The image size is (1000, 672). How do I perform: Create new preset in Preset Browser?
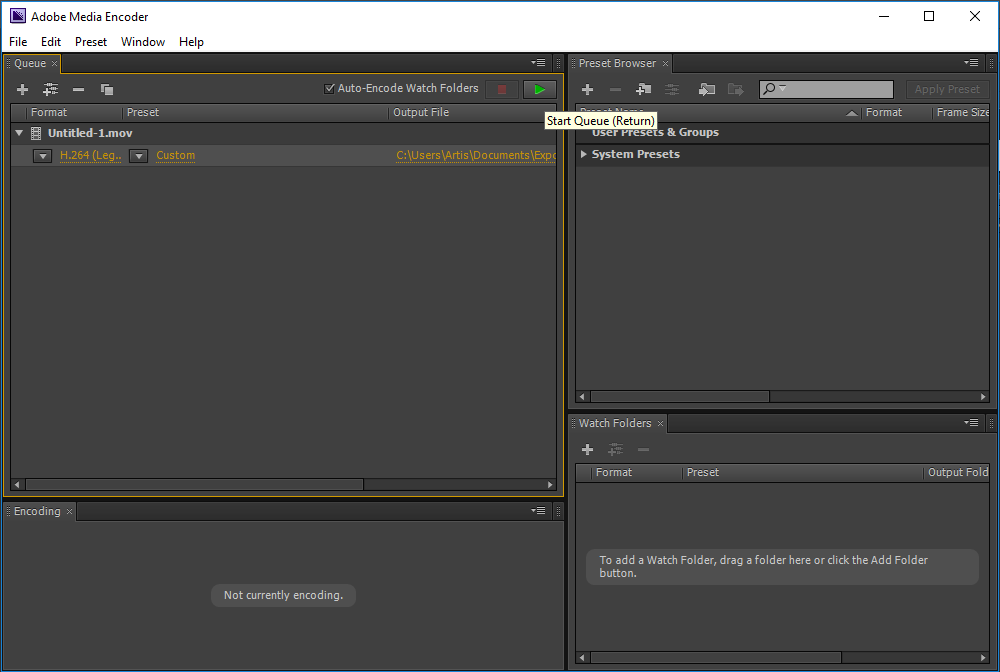point(587,89)
